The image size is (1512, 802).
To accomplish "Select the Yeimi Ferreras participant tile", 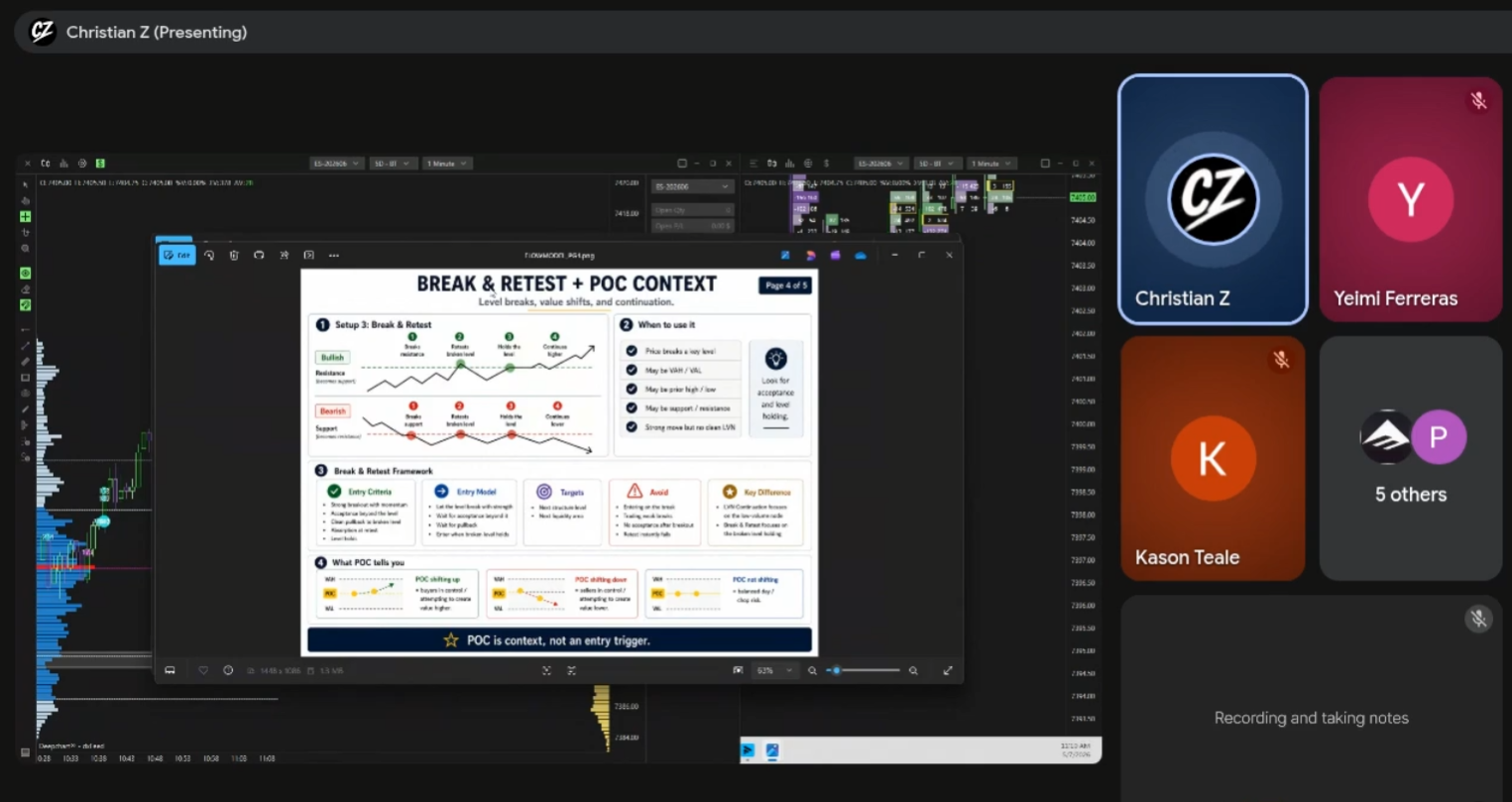I will (1411, 199).
